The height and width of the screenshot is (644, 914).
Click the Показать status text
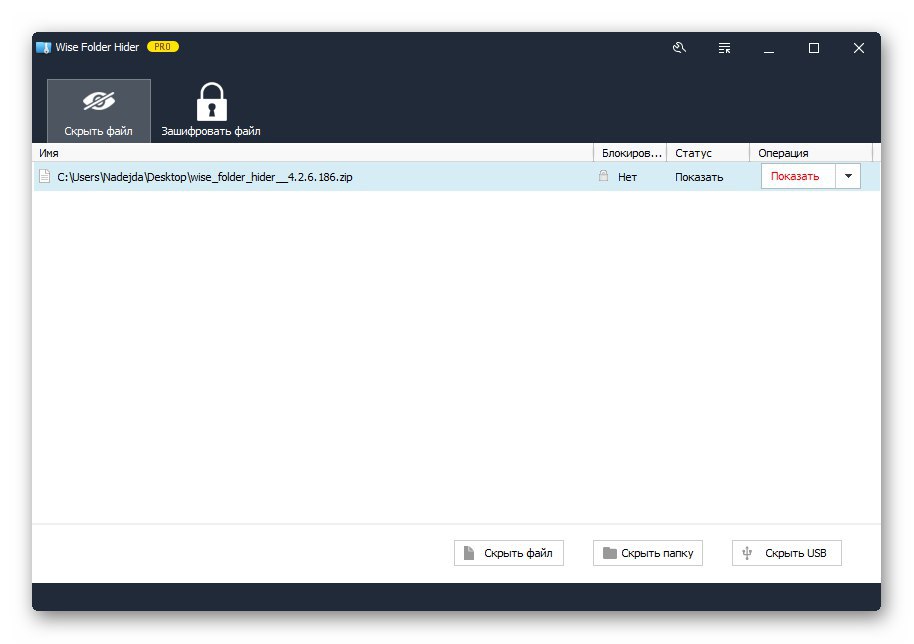[699, 177]
